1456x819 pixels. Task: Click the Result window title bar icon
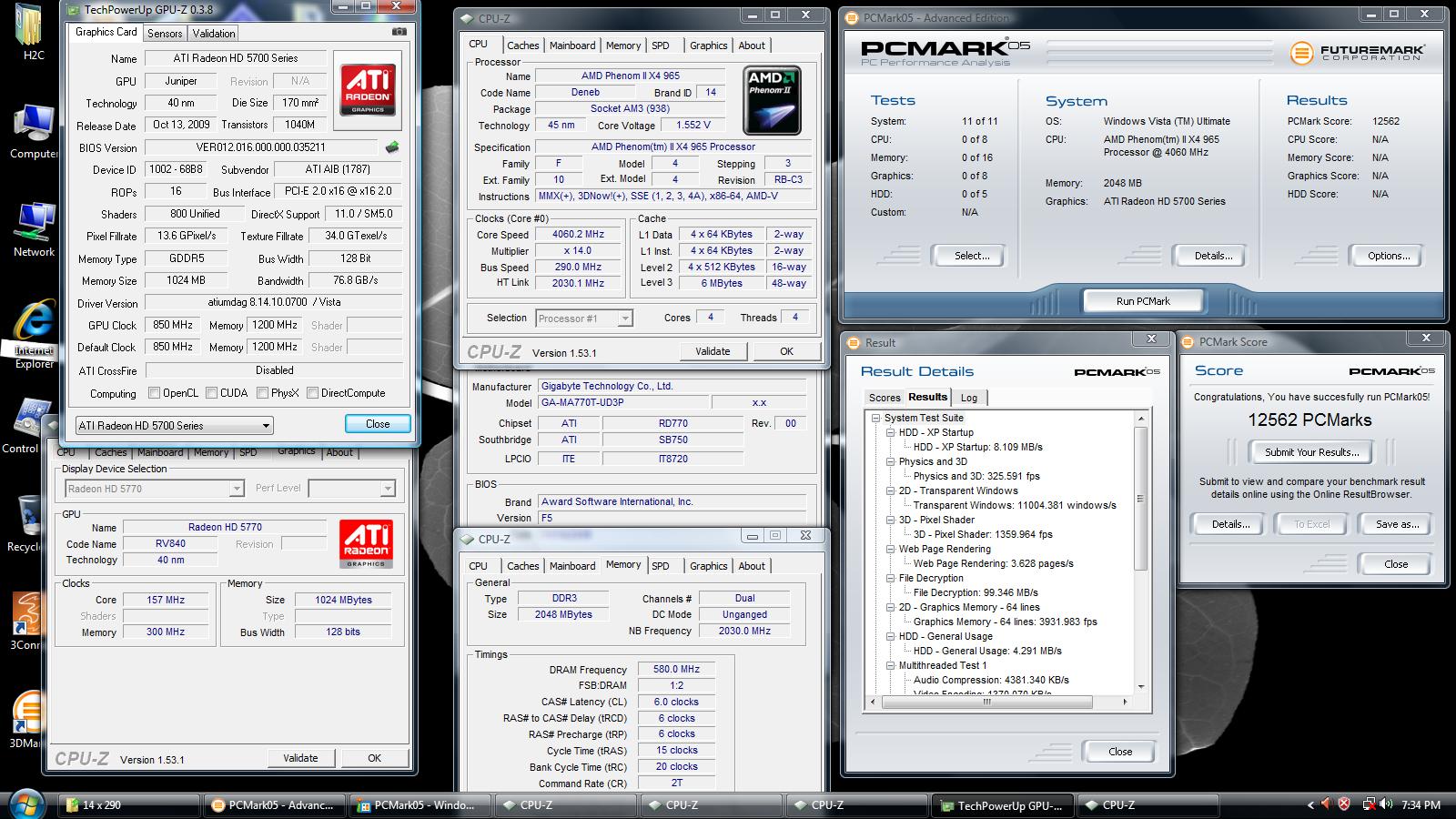[854, 342]
